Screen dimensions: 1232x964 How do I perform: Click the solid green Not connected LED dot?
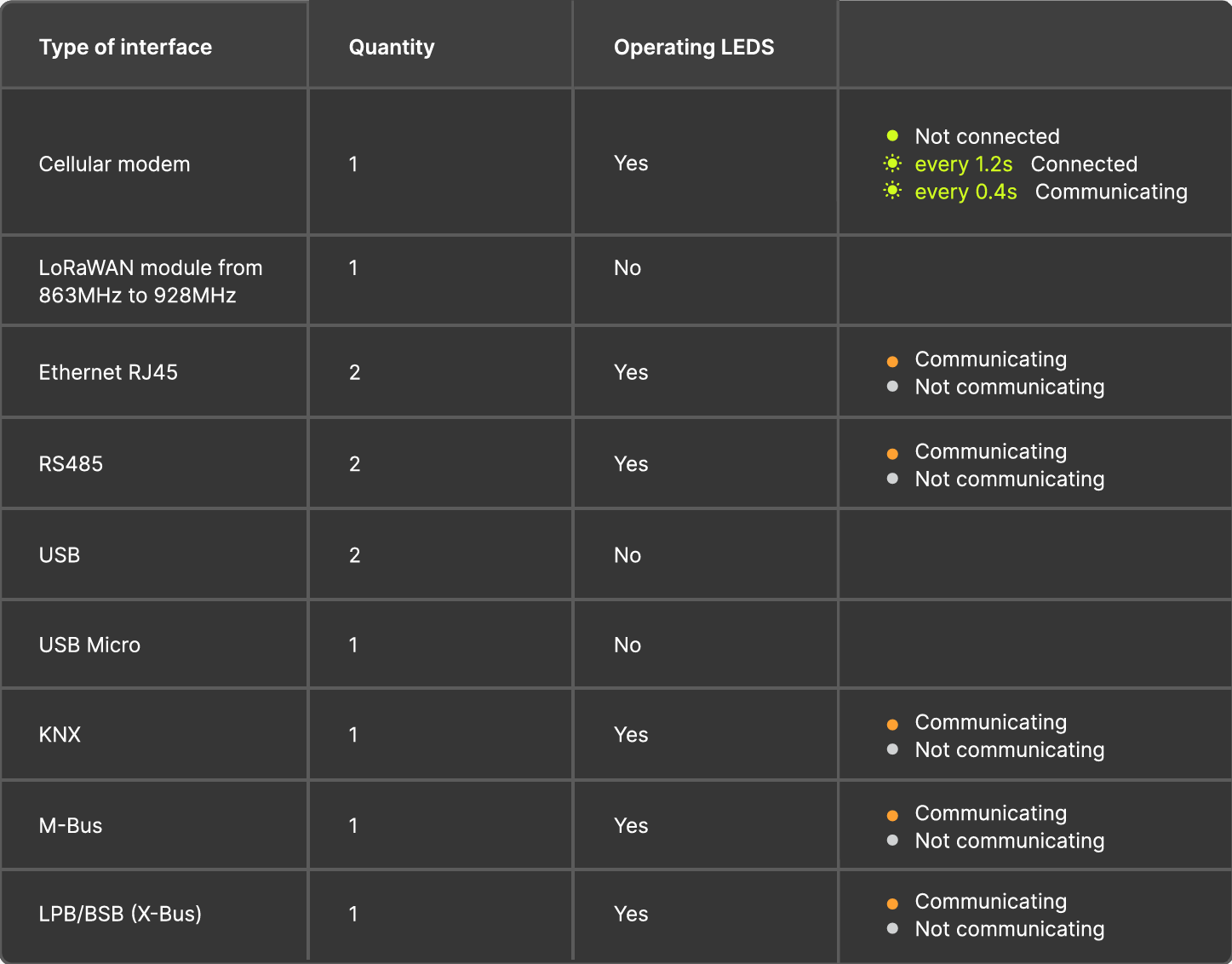coord(892,135)
